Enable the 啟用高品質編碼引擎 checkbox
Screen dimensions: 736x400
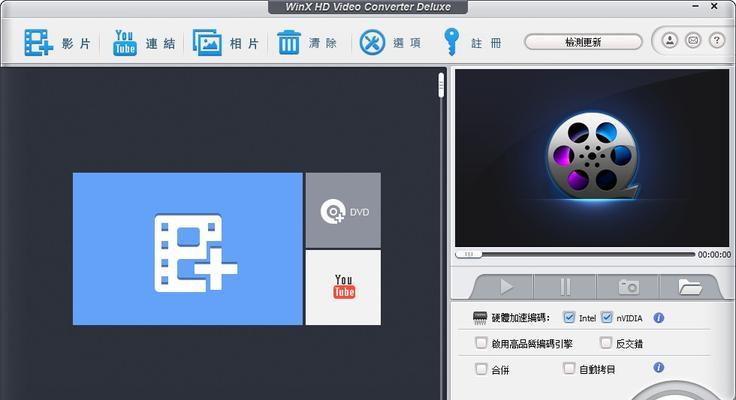click(481, 343)
